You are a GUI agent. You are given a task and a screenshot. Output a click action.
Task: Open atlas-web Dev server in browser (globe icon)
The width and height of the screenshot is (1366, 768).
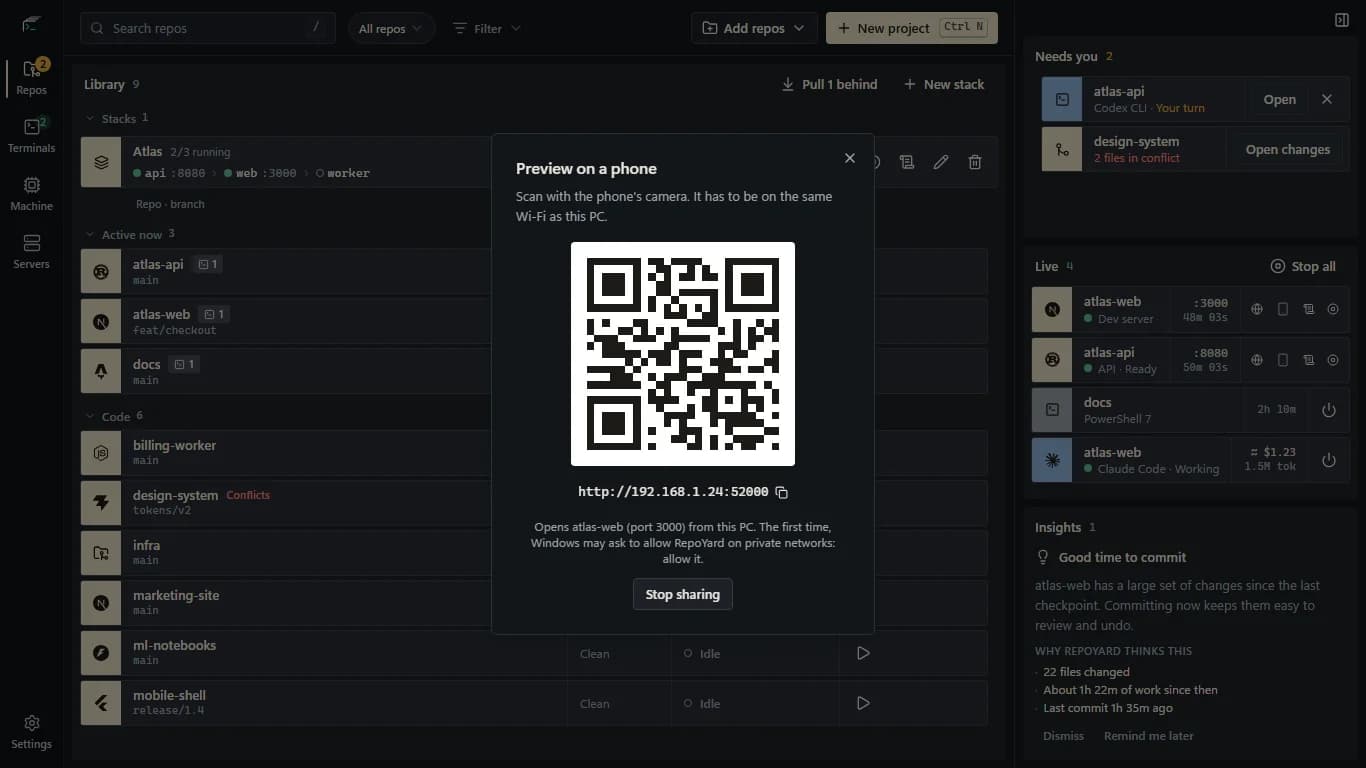1257,310
